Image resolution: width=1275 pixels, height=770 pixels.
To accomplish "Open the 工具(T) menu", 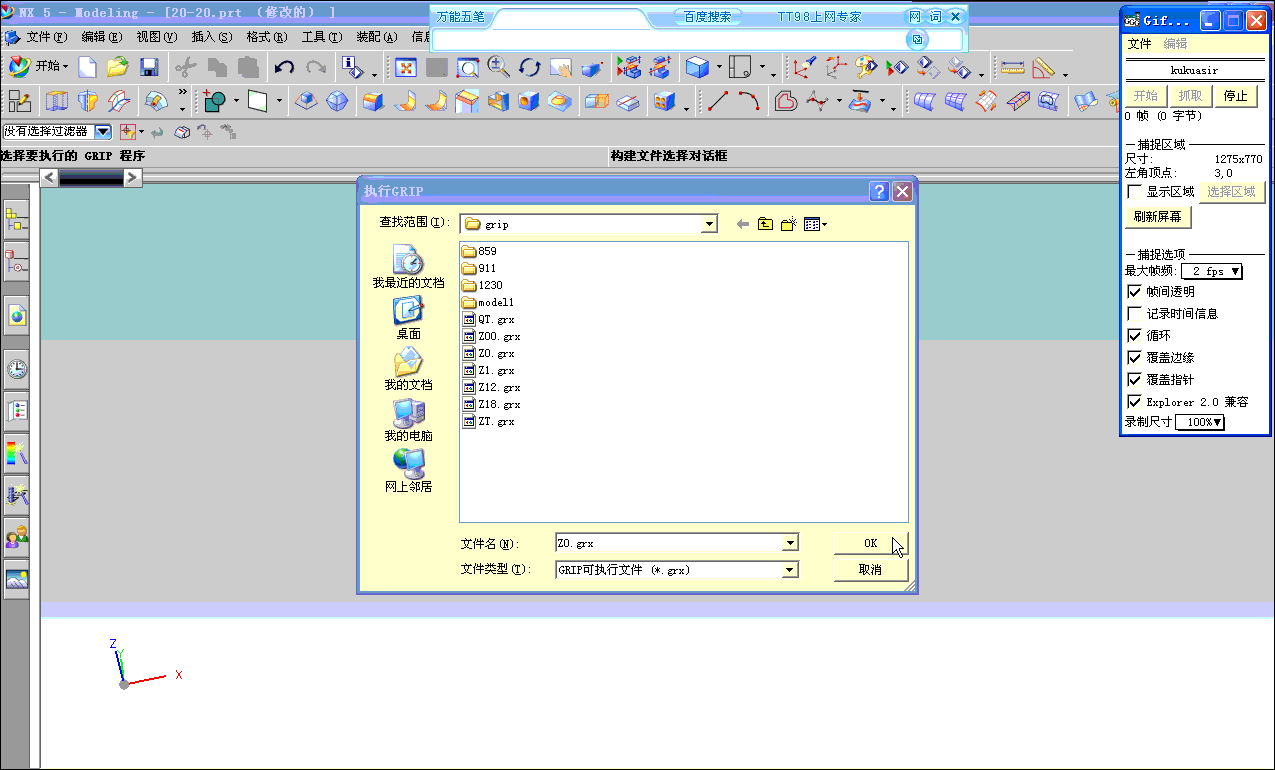I will click(x=321, y=37).
